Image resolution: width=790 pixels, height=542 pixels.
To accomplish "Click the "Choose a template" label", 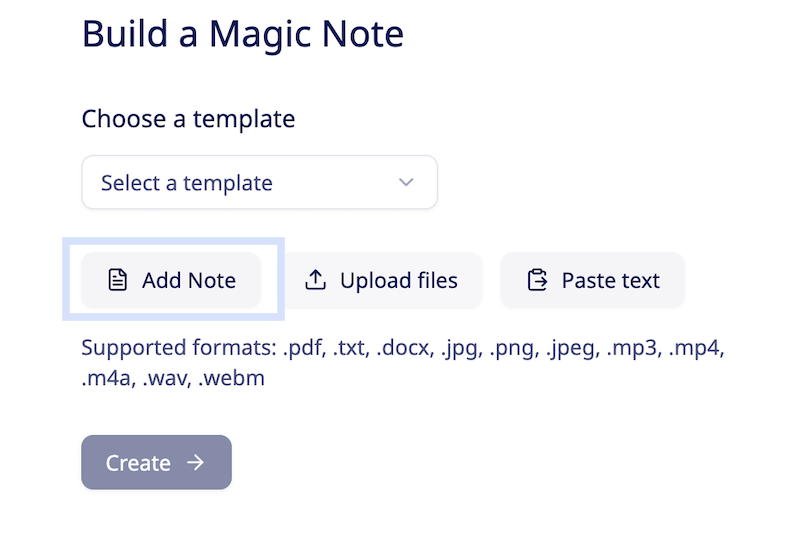I will [188, 119].
